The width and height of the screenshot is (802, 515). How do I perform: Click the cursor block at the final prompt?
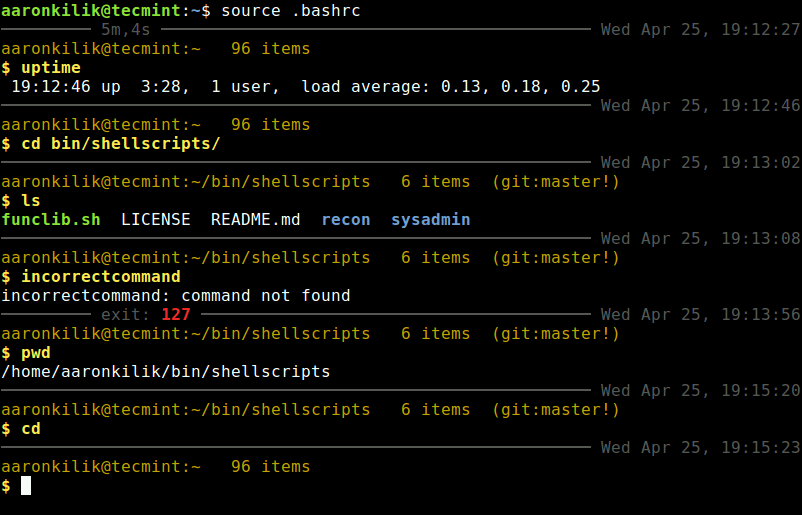27,485
